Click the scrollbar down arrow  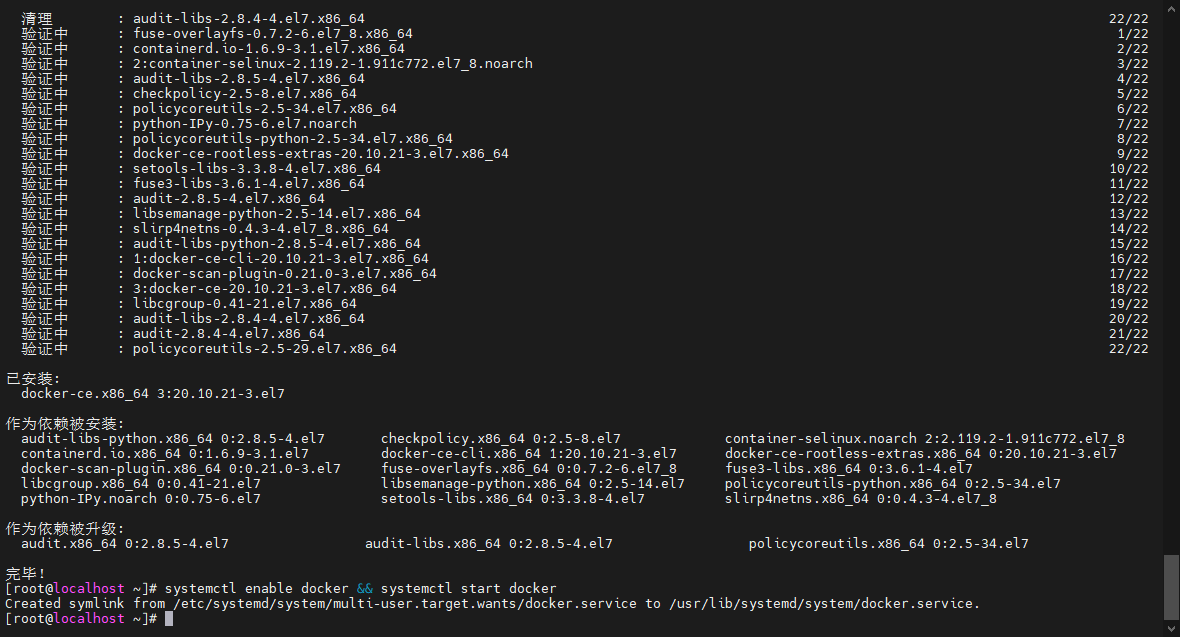1171,629
